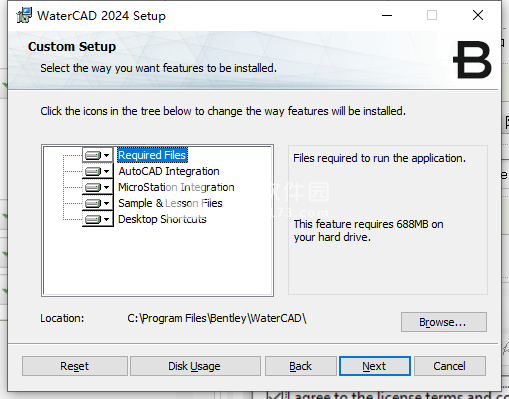Select the AutoCAD Integration feature label
The width and height of the screenshot is (509, 399).
[169, 171]
